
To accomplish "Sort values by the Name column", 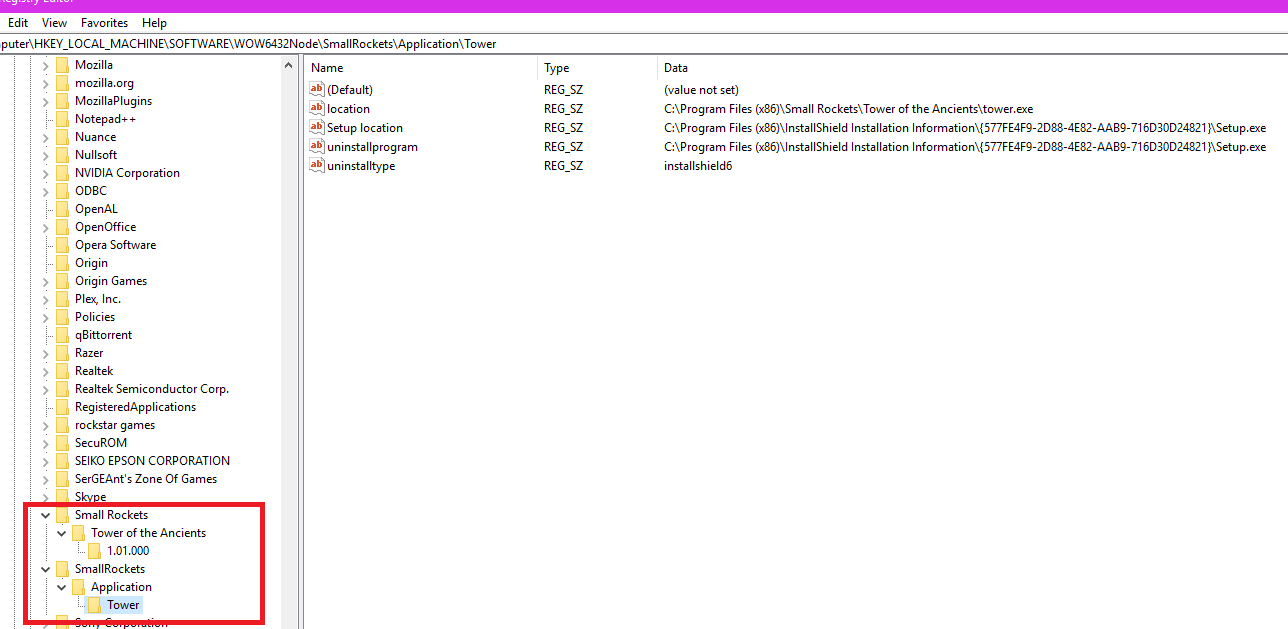I will tap(420, 68).
